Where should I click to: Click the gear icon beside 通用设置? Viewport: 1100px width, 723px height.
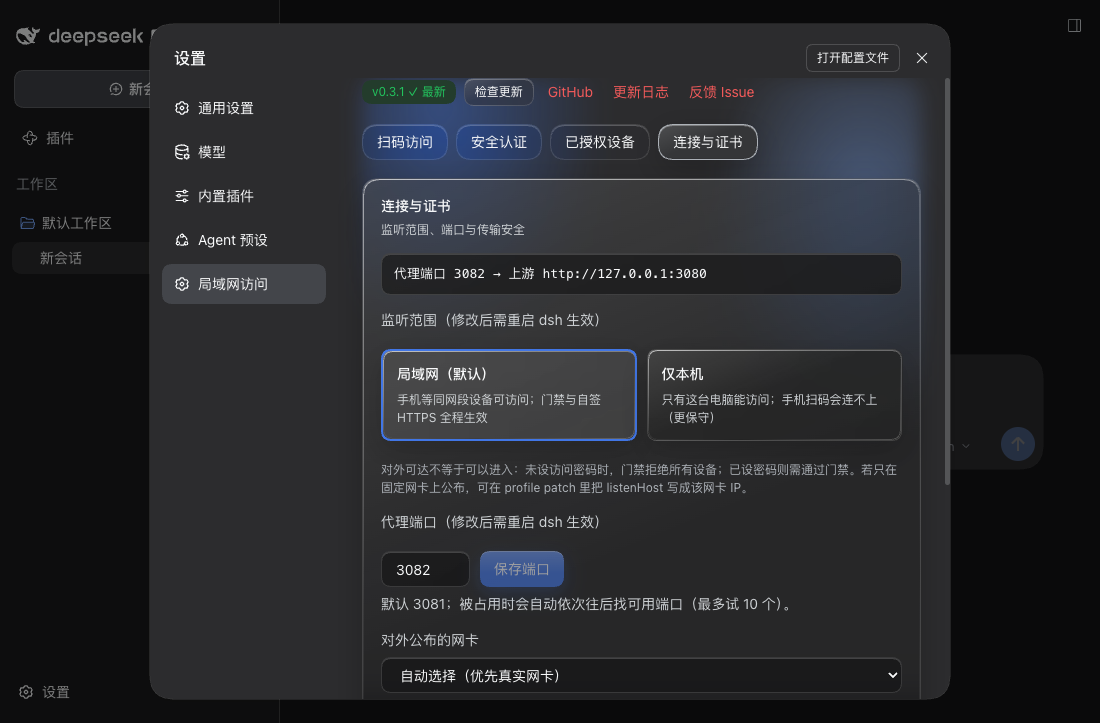tap(182, 108)
